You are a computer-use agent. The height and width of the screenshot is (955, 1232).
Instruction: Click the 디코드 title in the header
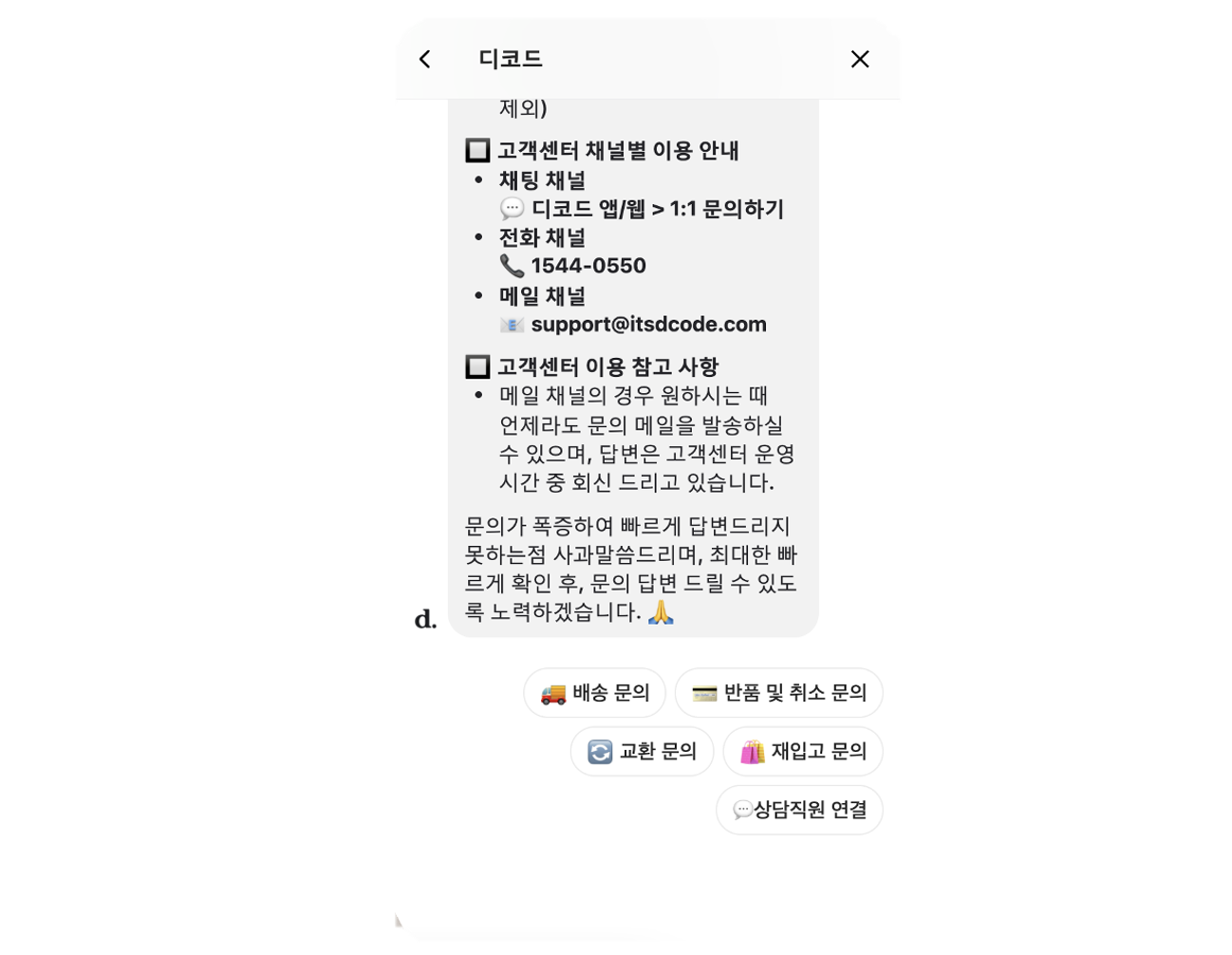click(511, 59)
